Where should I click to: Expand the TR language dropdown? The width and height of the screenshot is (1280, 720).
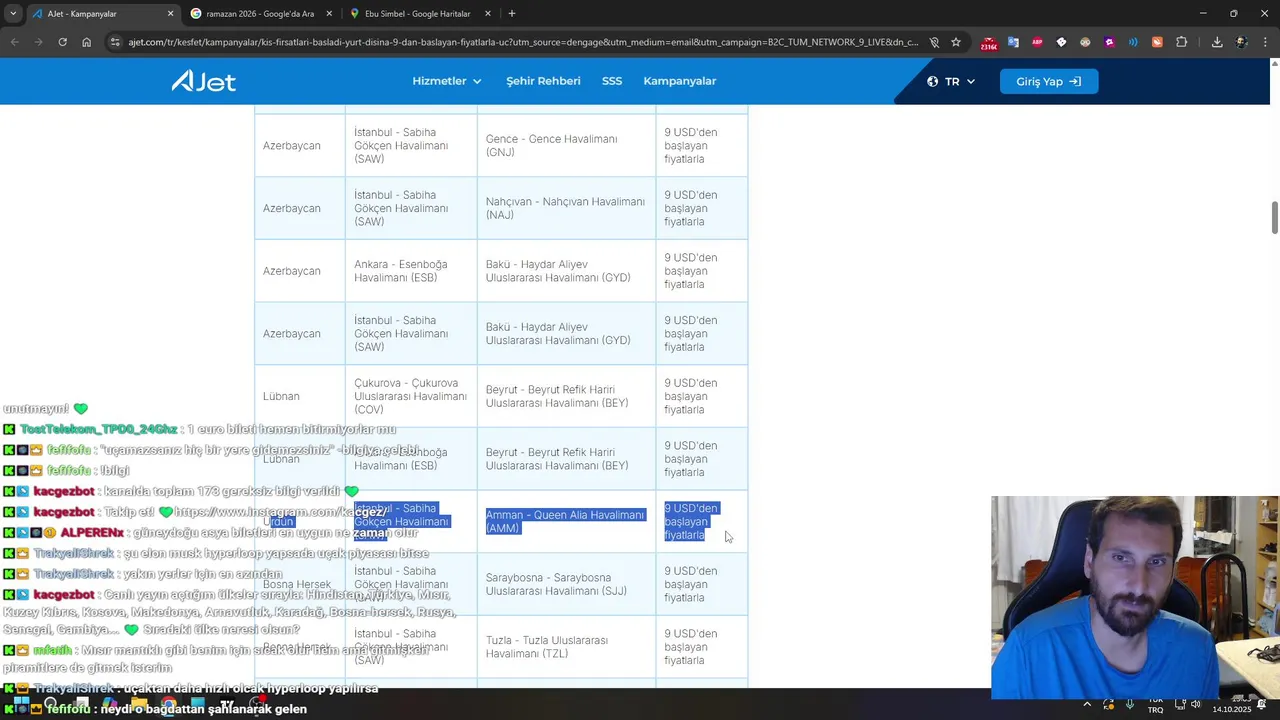point(951,81)
